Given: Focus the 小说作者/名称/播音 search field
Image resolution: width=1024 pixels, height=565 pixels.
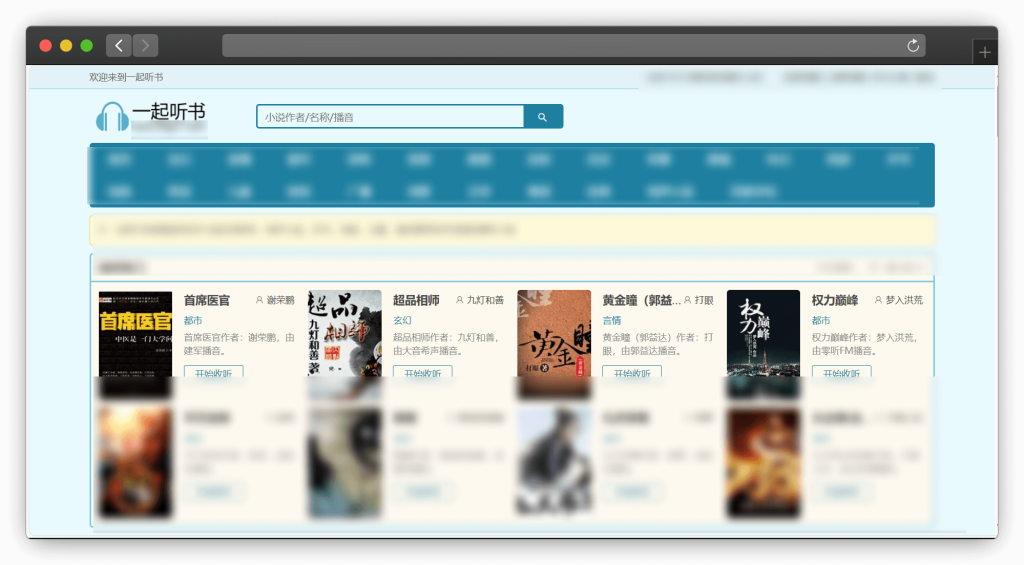Looking at the screenshot, I should point(390,117).
